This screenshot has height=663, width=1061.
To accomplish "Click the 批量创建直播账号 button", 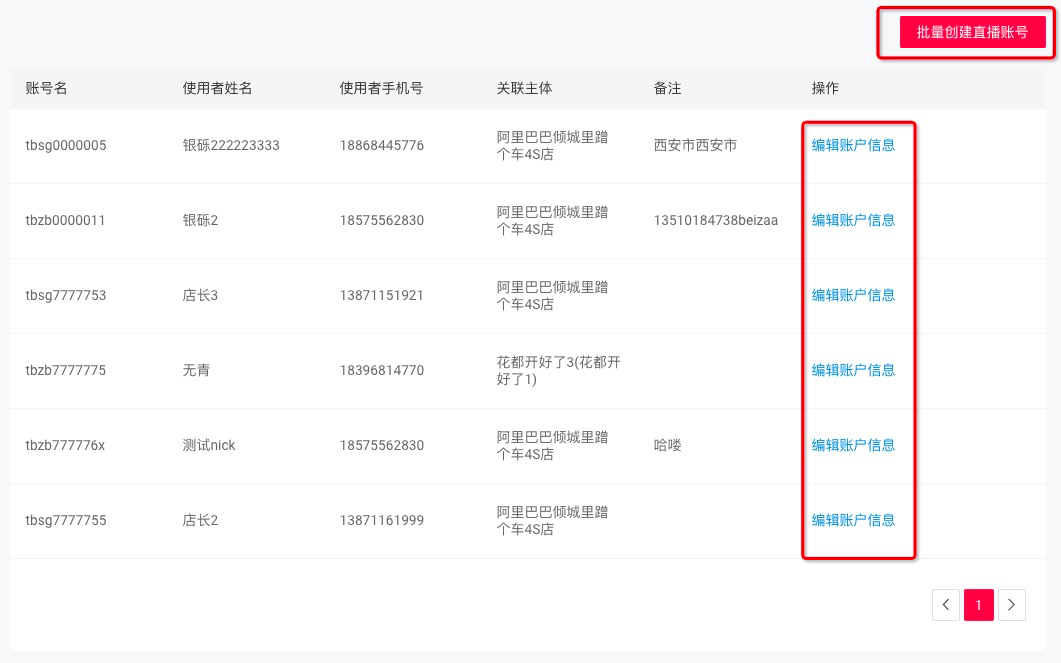I will coord(972,32).
